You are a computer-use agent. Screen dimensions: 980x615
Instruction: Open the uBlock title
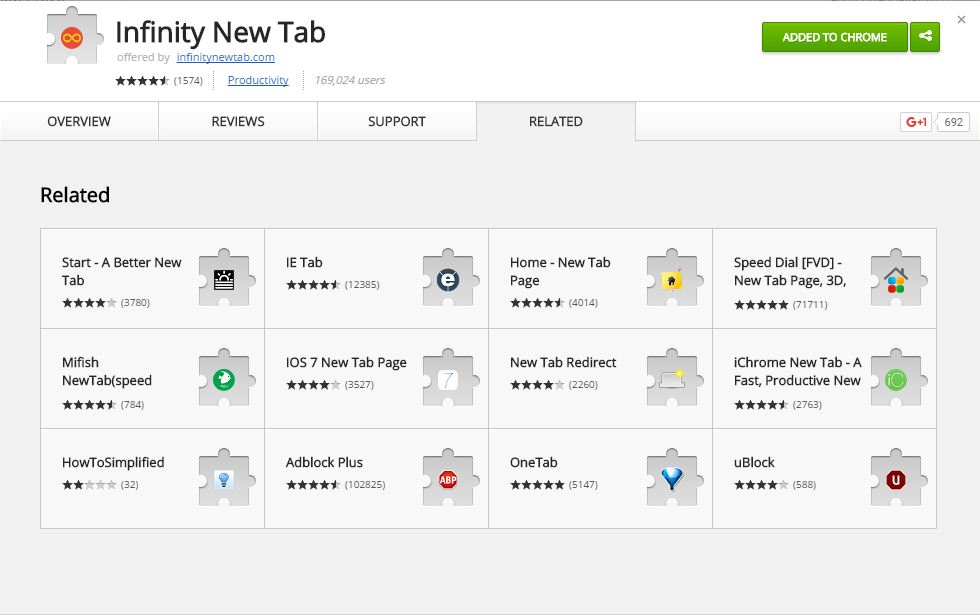(754, 462)
